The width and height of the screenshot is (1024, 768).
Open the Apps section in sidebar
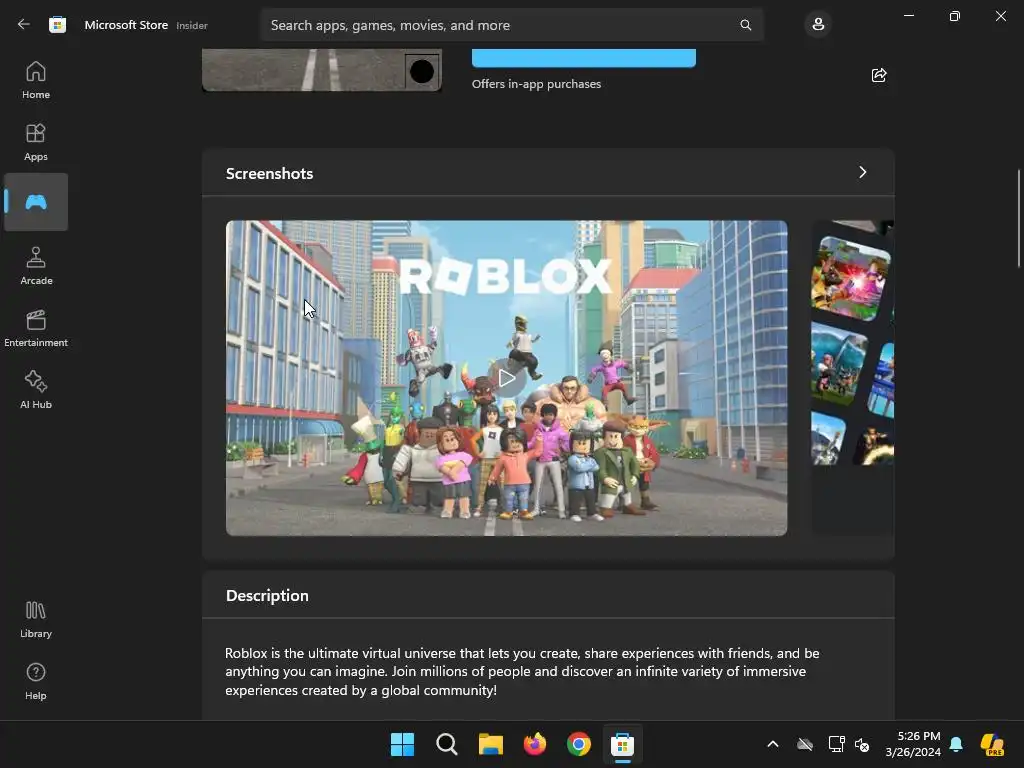(x=36, y=142)
